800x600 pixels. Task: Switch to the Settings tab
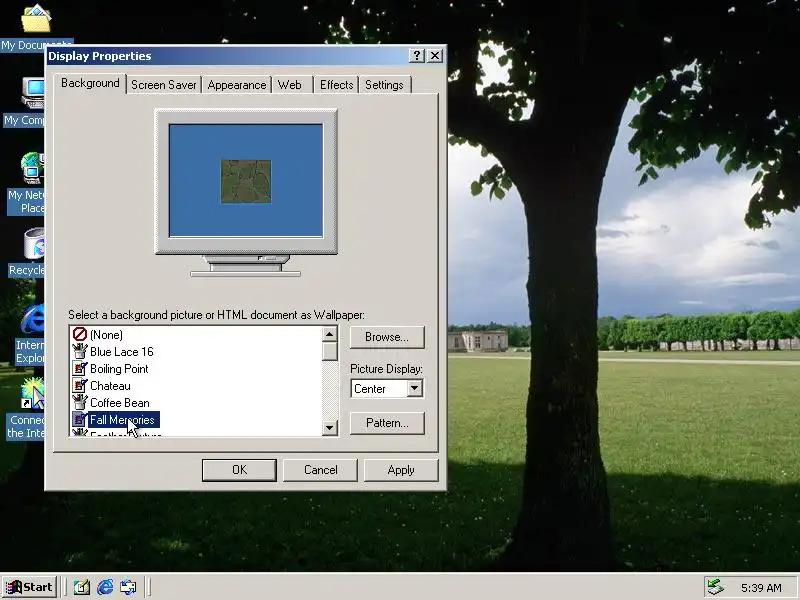384,85
